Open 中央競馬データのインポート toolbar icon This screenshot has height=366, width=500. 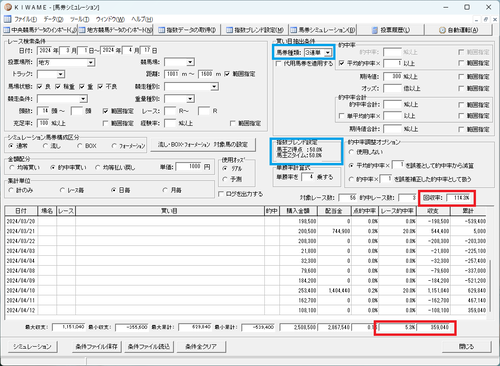tap(7, 30)
